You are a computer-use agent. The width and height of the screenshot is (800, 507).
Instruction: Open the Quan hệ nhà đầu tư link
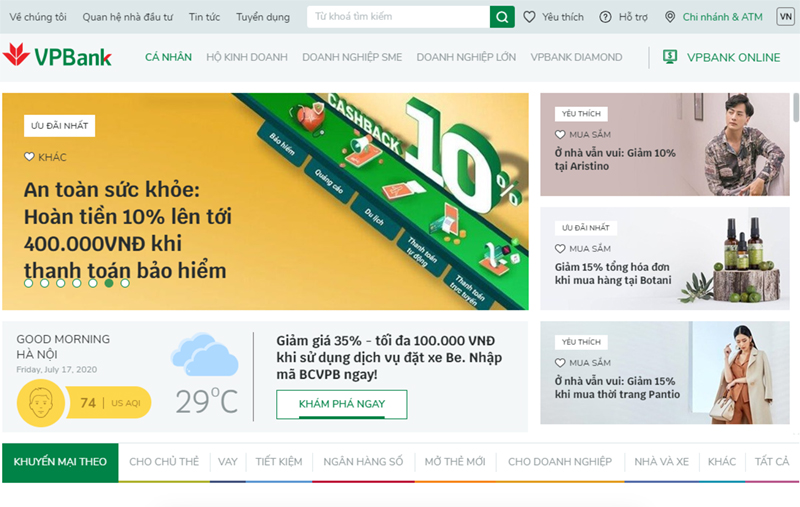[128, 17]
